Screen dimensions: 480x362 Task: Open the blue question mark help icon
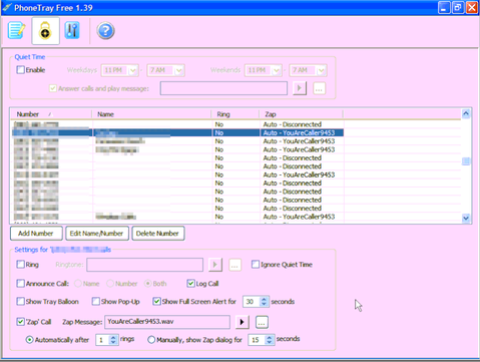pos(105,31)
